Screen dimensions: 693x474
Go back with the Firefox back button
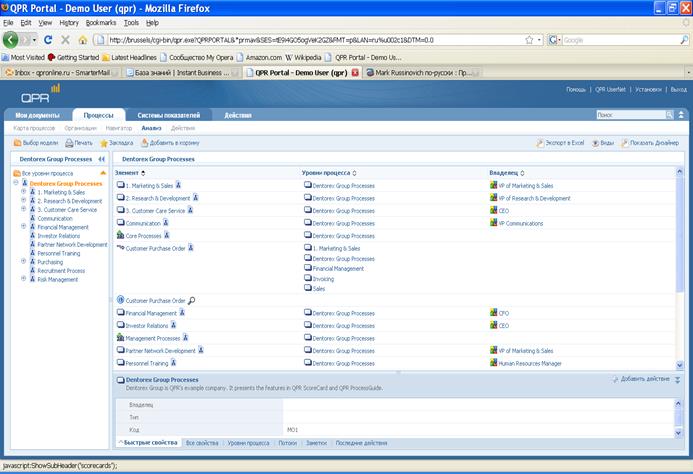[x=10, y=40]
